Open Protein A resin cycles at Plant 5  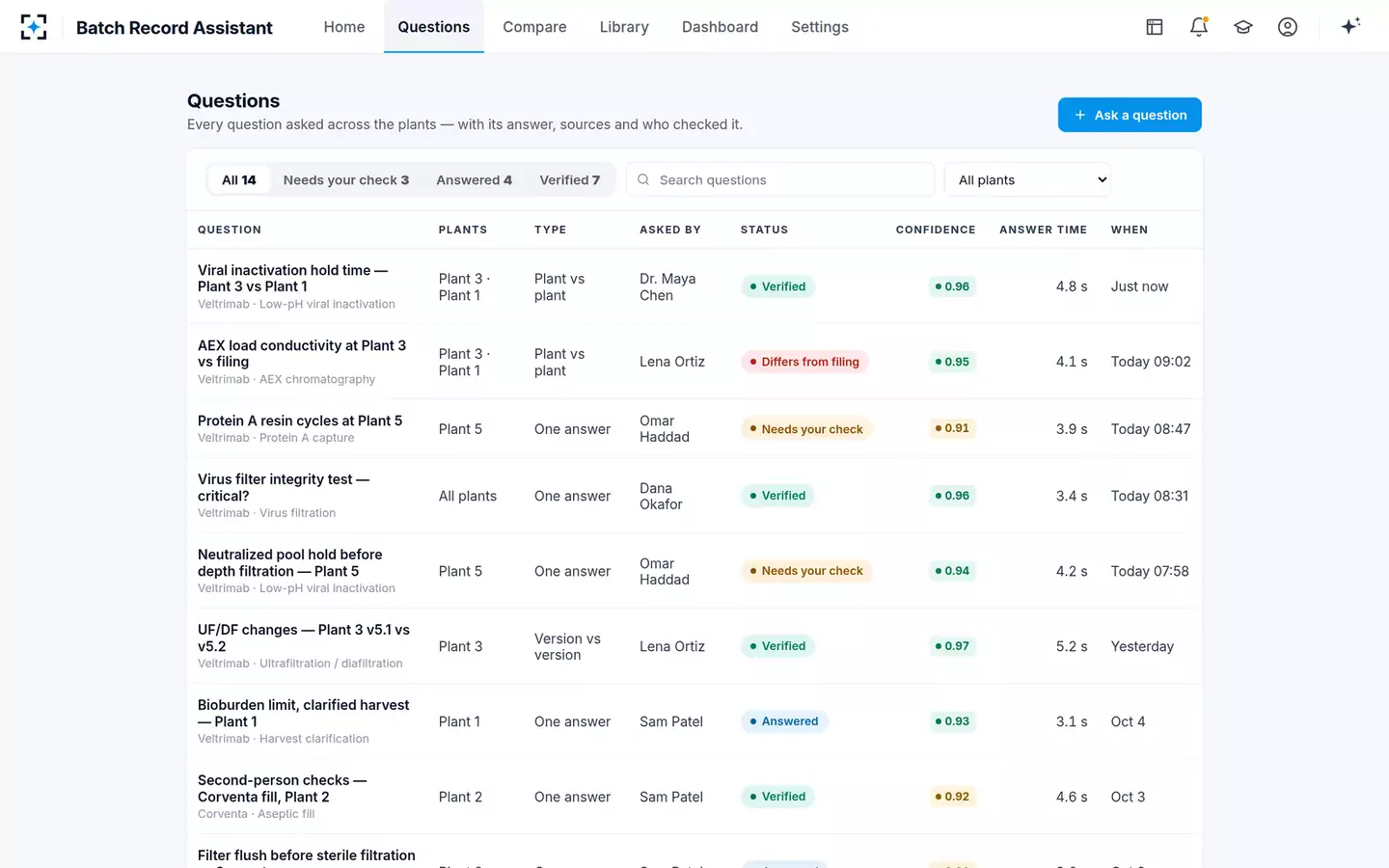coord(300,420)
